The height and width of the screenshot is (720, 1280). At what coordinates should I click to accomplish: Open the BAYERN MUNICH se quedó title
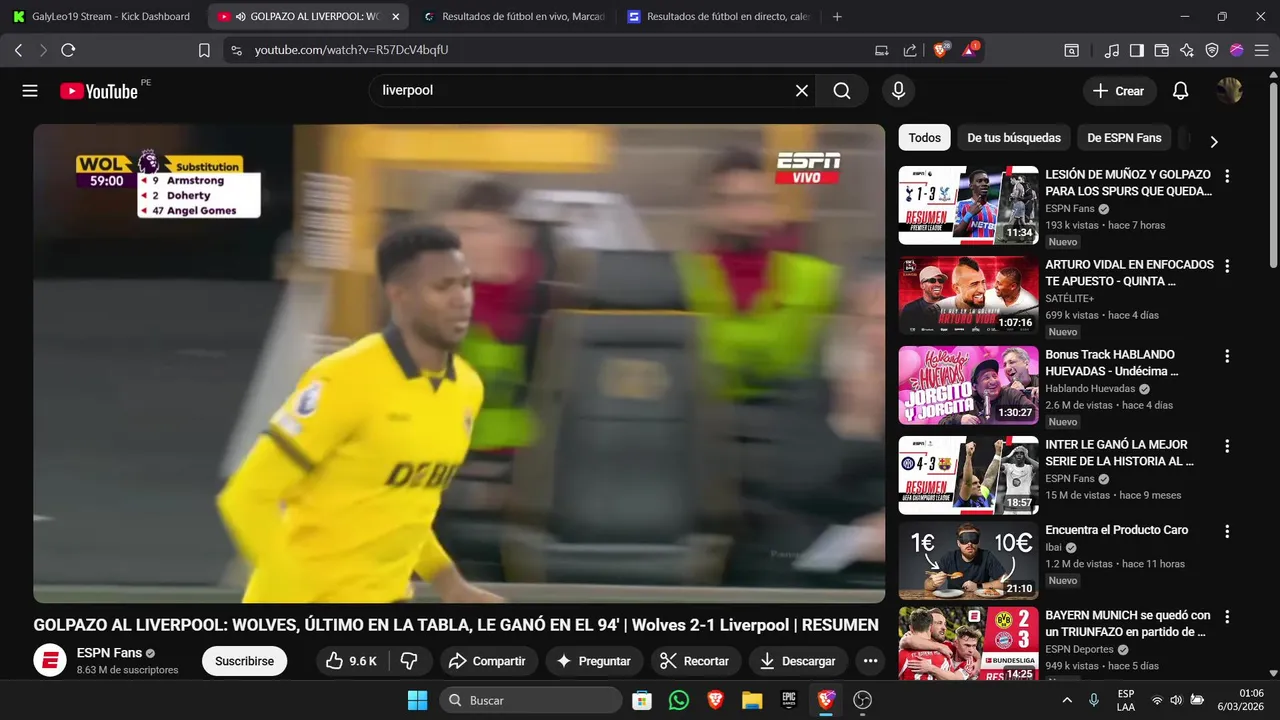[1128, 624]
